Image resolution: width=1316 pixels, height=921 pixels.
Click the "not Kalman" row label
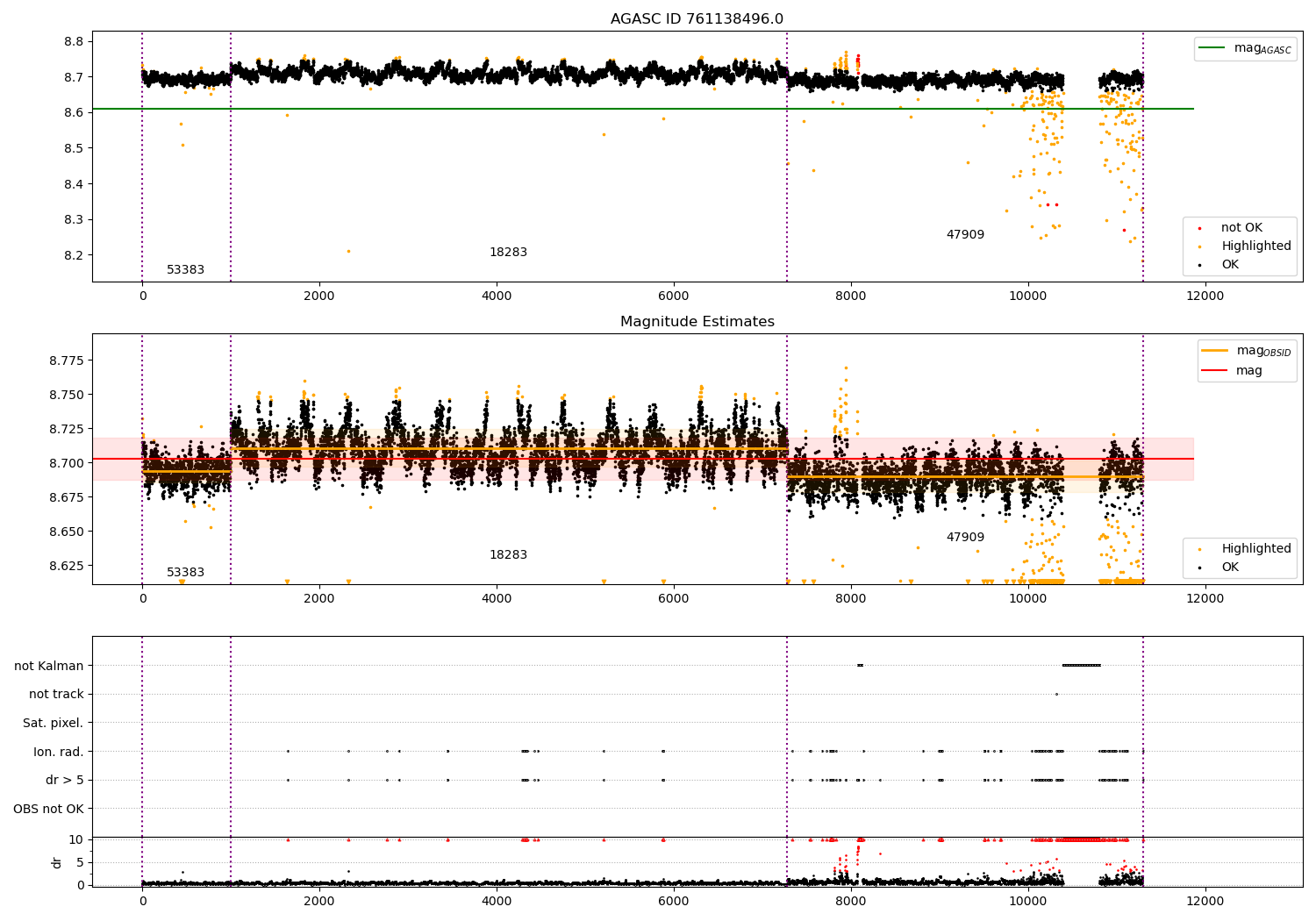coord(49,666)
